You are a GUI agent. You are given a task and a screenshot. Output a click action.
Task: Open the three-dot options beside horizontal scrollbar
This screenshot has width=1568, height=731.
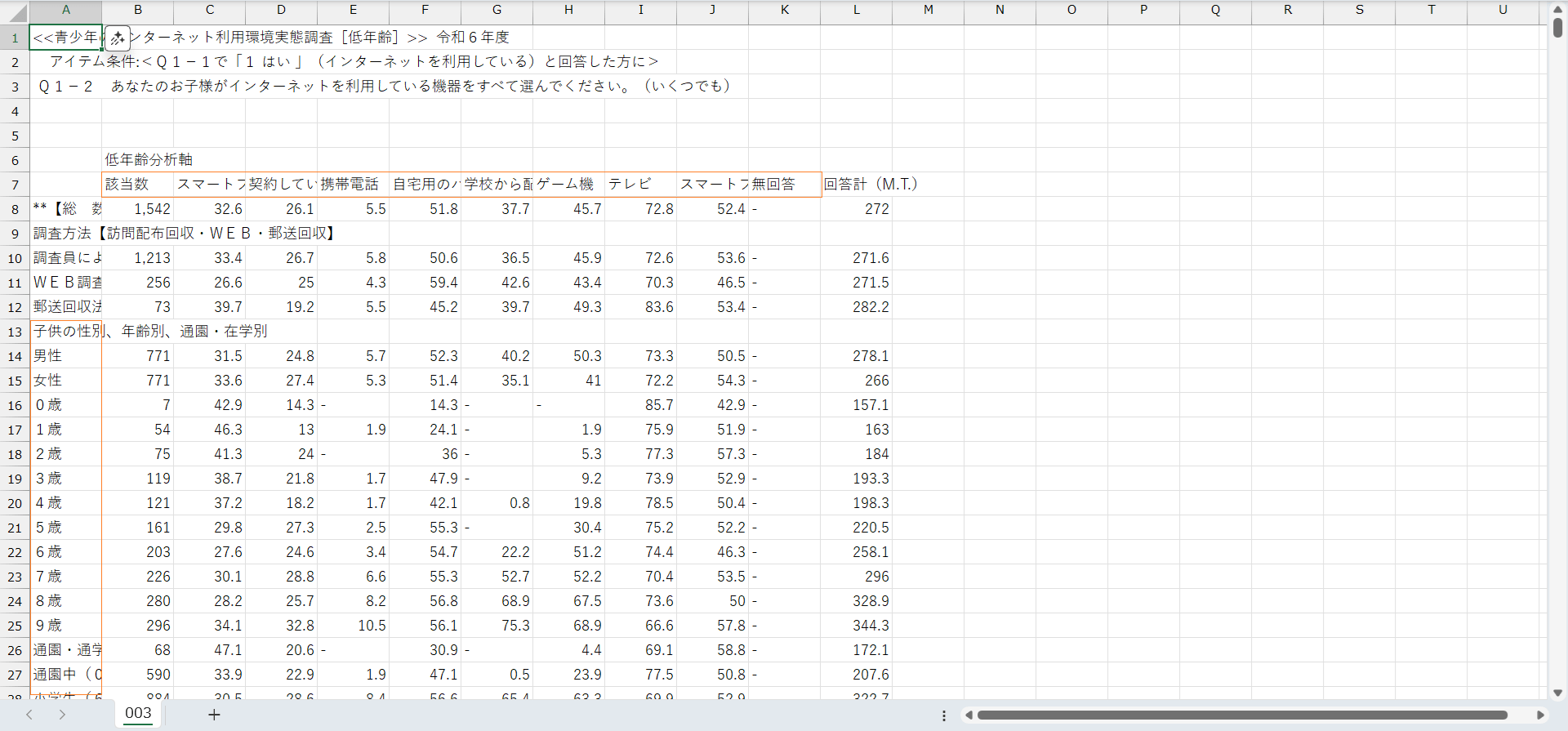tap(944, 715)
